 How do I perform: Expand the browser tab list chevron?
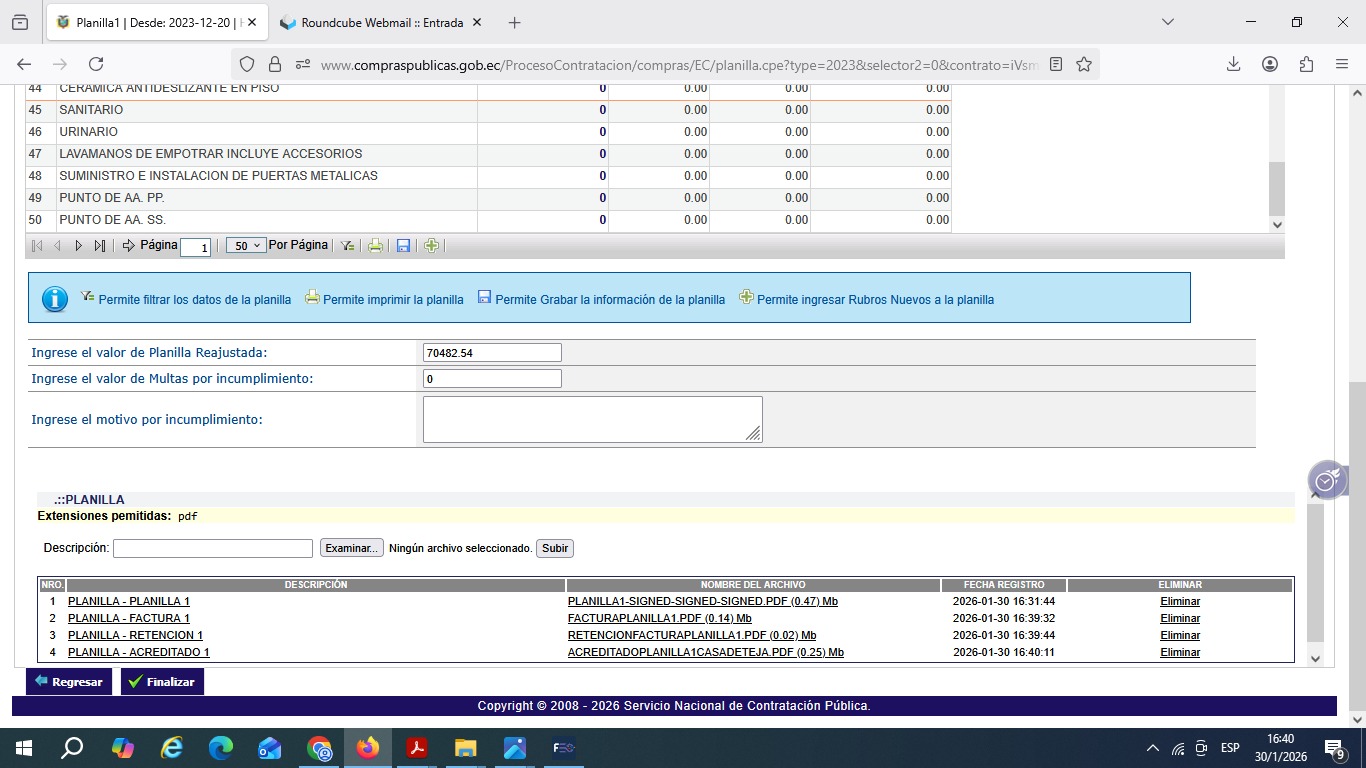click(1167, 22)
